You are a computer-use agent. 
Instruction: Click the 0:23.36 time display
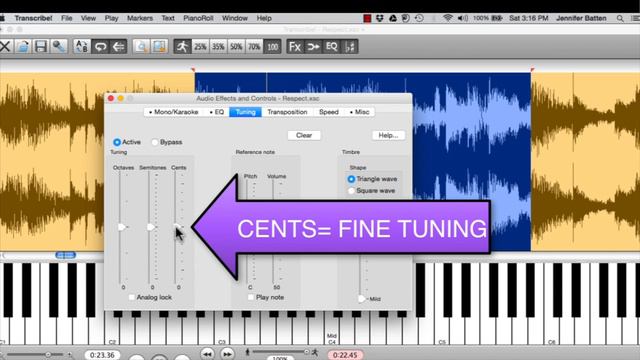click(102, 355)
